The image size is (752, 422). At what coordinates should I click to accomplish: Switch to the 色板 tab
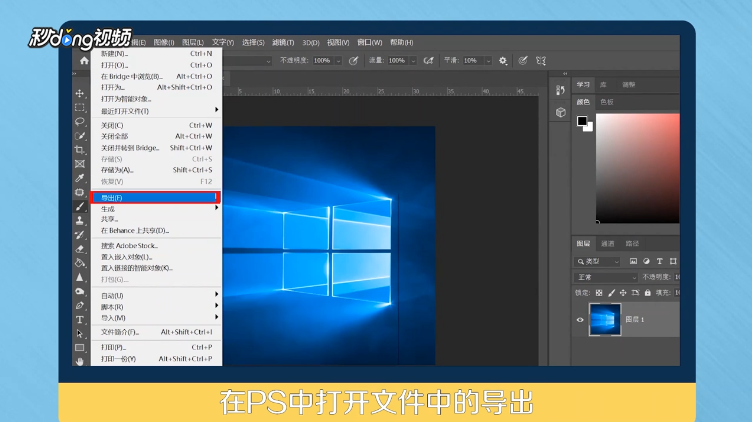pyautogui.click(x=607, y=102)
